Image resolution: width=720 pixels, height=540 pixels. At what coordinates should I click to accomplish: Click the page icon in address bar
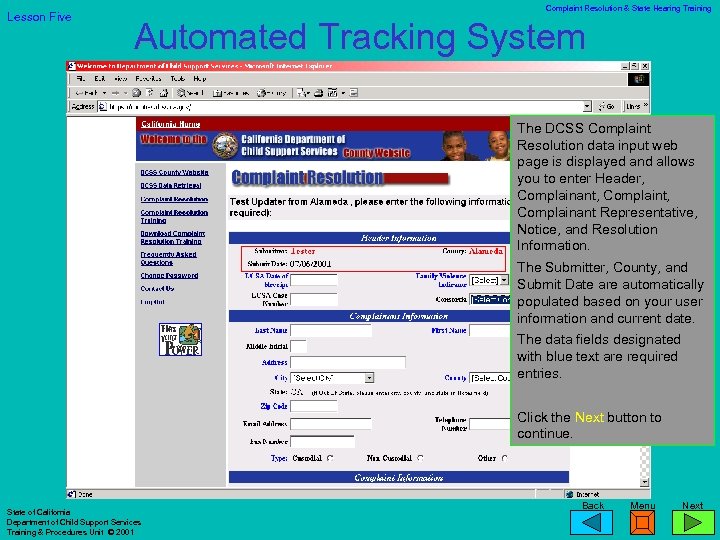click(103, 107)
